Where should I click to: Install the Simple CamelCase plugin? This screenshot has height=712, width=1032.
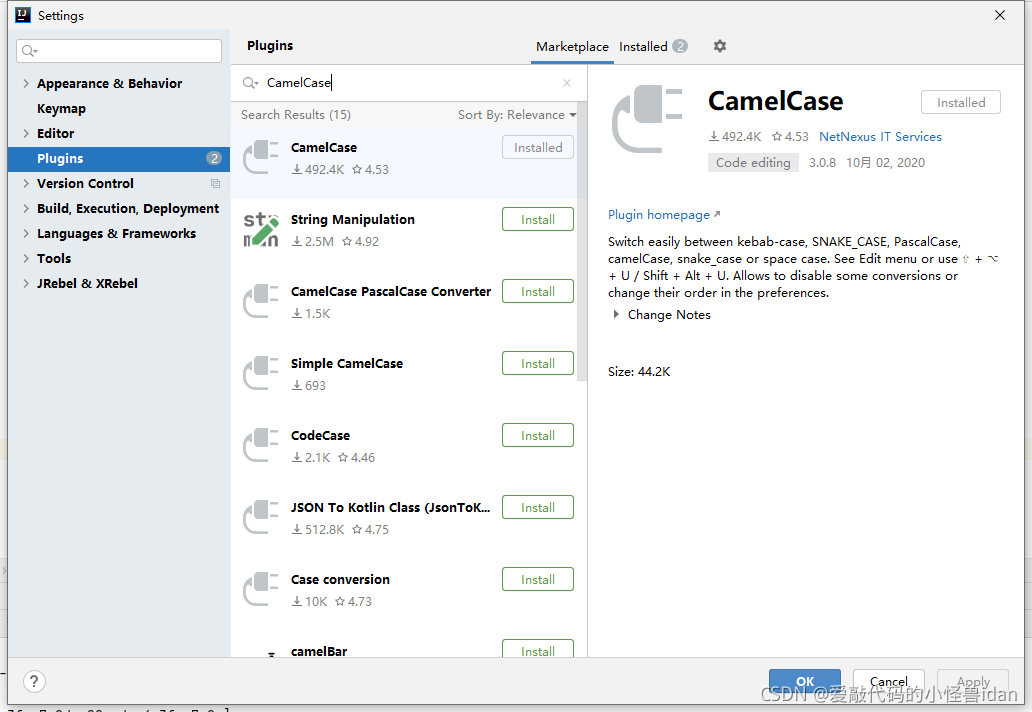538,364
